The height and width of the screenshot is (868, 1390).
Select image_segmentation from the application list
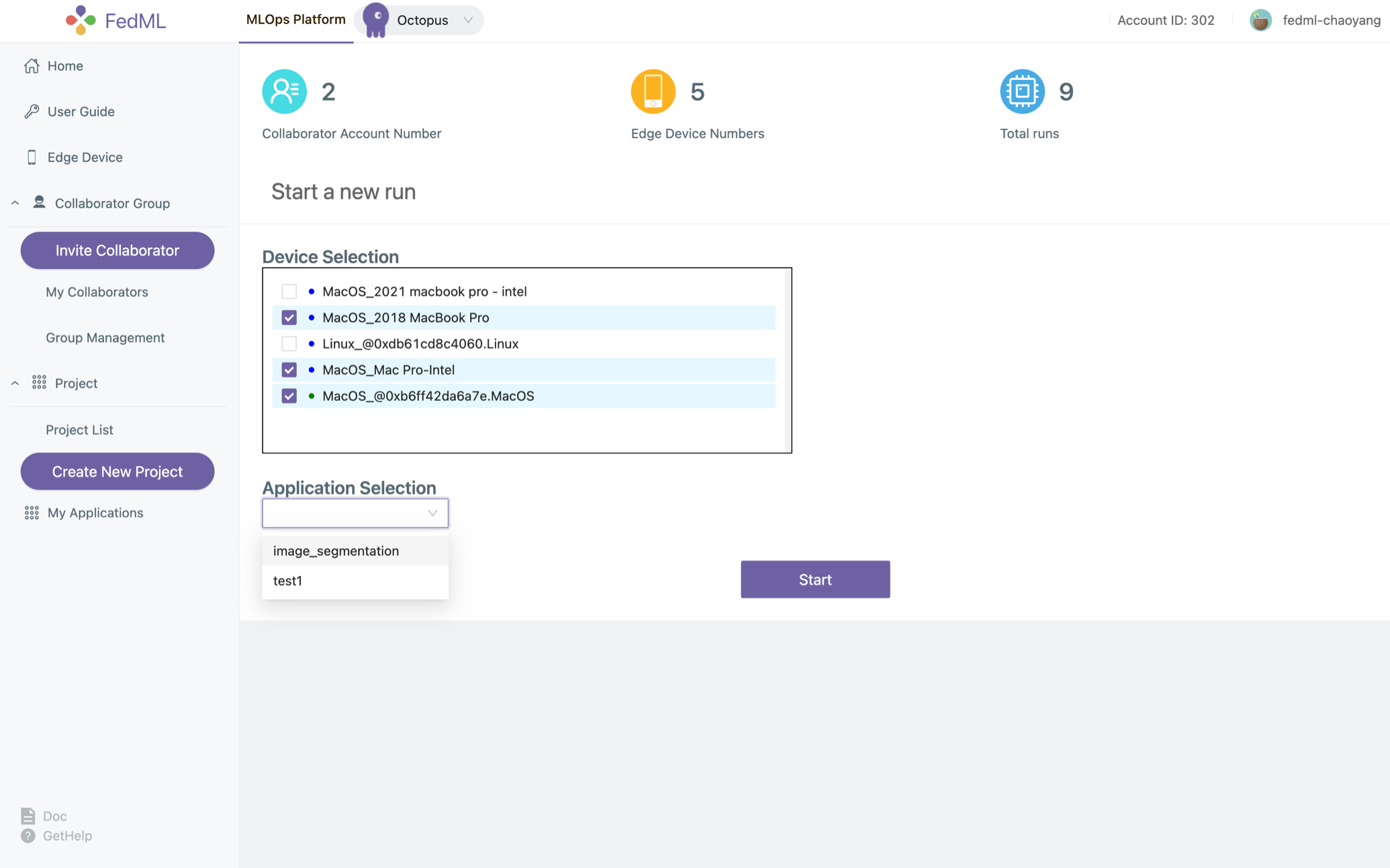coord(336,550)
